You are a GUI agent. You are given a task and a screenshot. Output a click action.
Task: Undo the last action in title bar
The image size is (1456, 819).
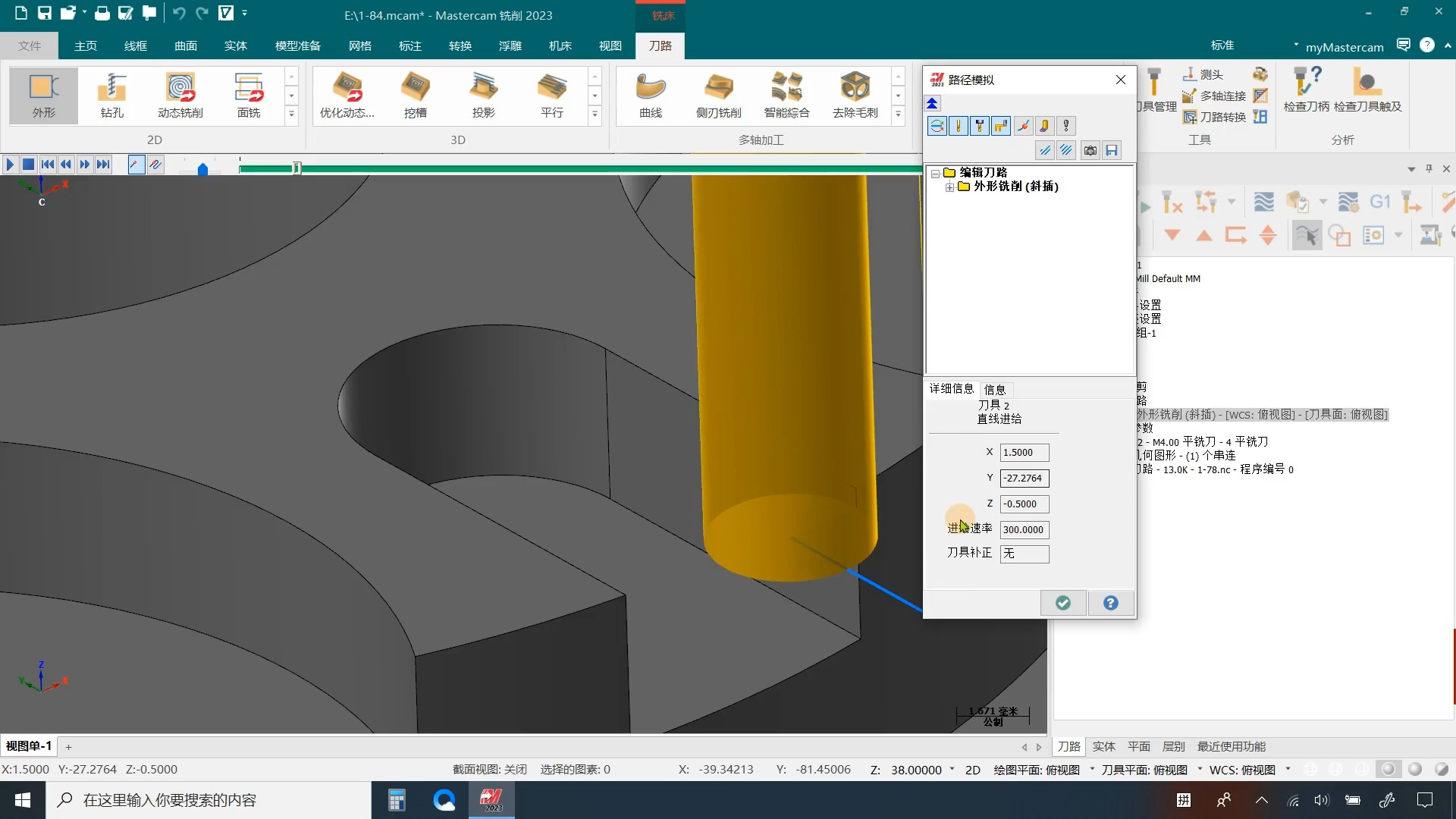point(179,13)
